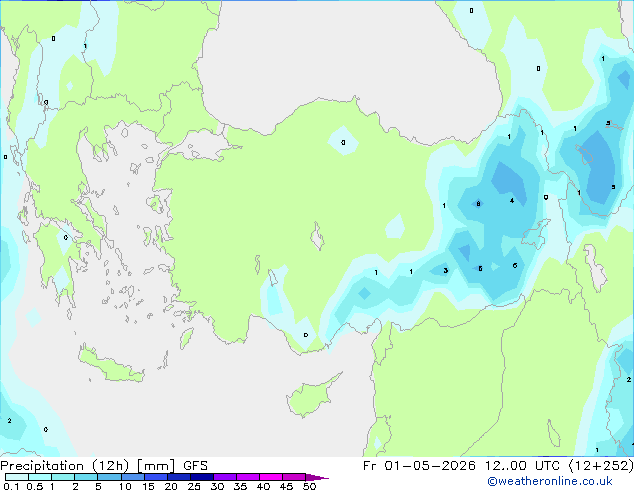This screenshot has width=634, height=490.
Task: Click the 20–25 mm legend color swatch
Action: pos(179,477)
